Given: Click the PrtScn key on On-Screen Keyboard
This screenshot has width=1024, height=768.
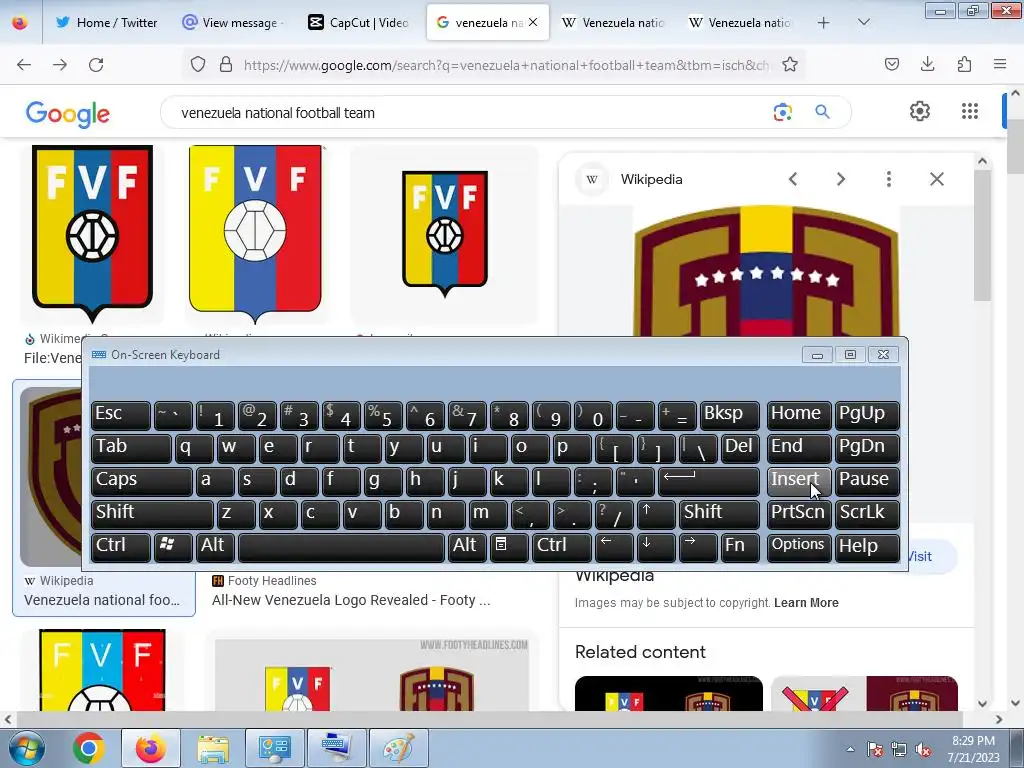Looking at the screenshot, I should pos(799,513).
